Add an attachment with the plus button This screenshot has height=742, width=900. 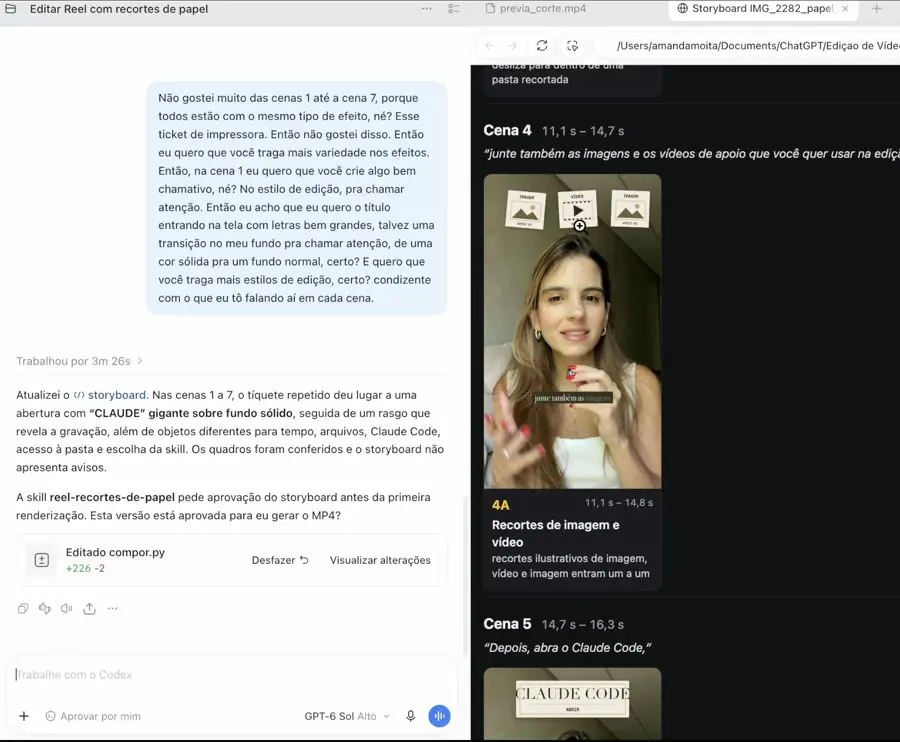[x=24, y=716]
